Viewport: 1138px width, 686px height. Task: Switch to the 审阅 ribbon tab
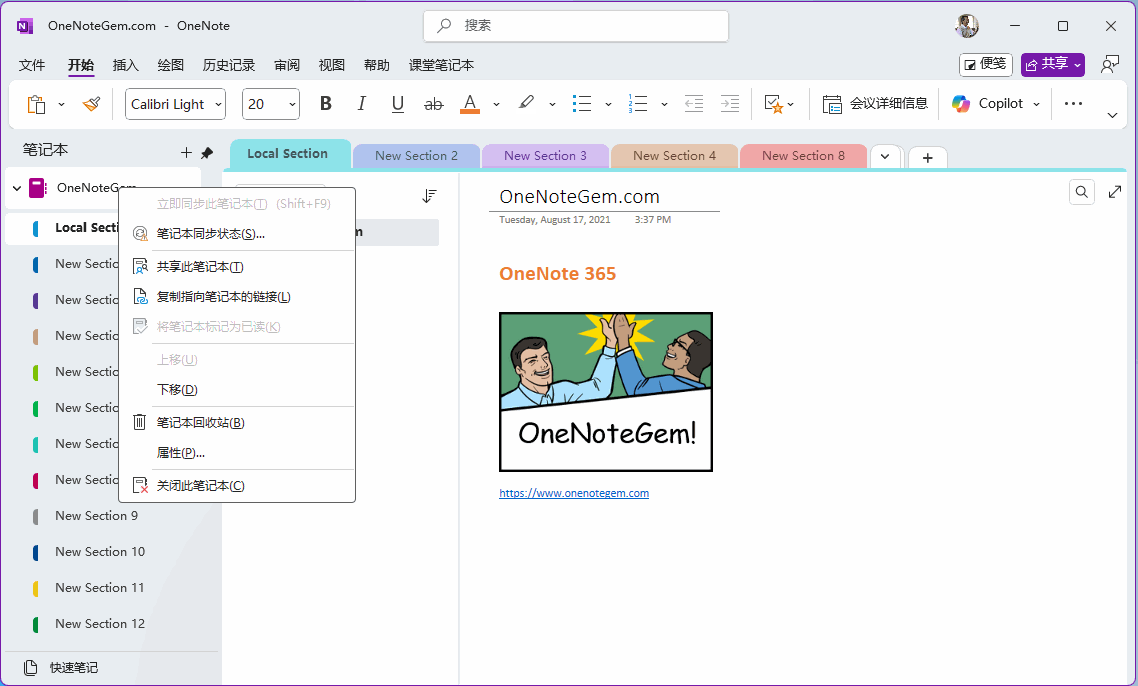click(x=287, y=65)
